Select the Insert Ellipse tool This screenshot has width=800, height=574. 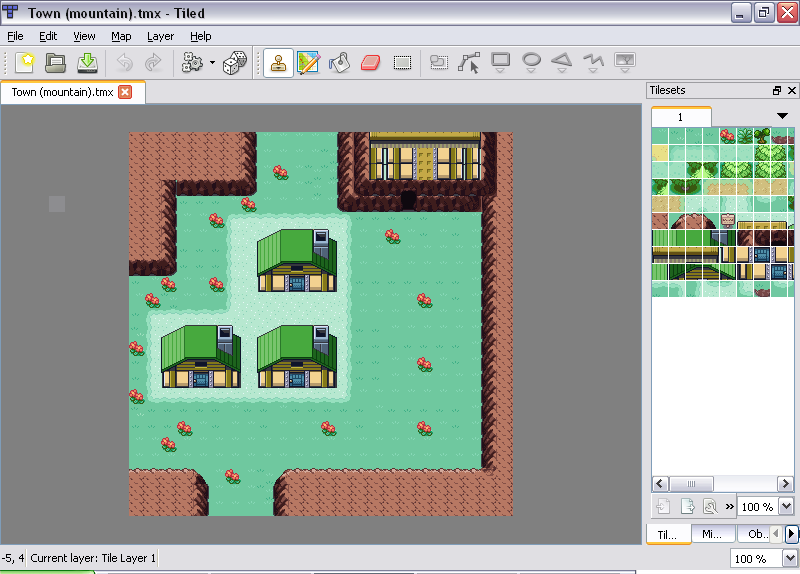click(x=531, y=63)
